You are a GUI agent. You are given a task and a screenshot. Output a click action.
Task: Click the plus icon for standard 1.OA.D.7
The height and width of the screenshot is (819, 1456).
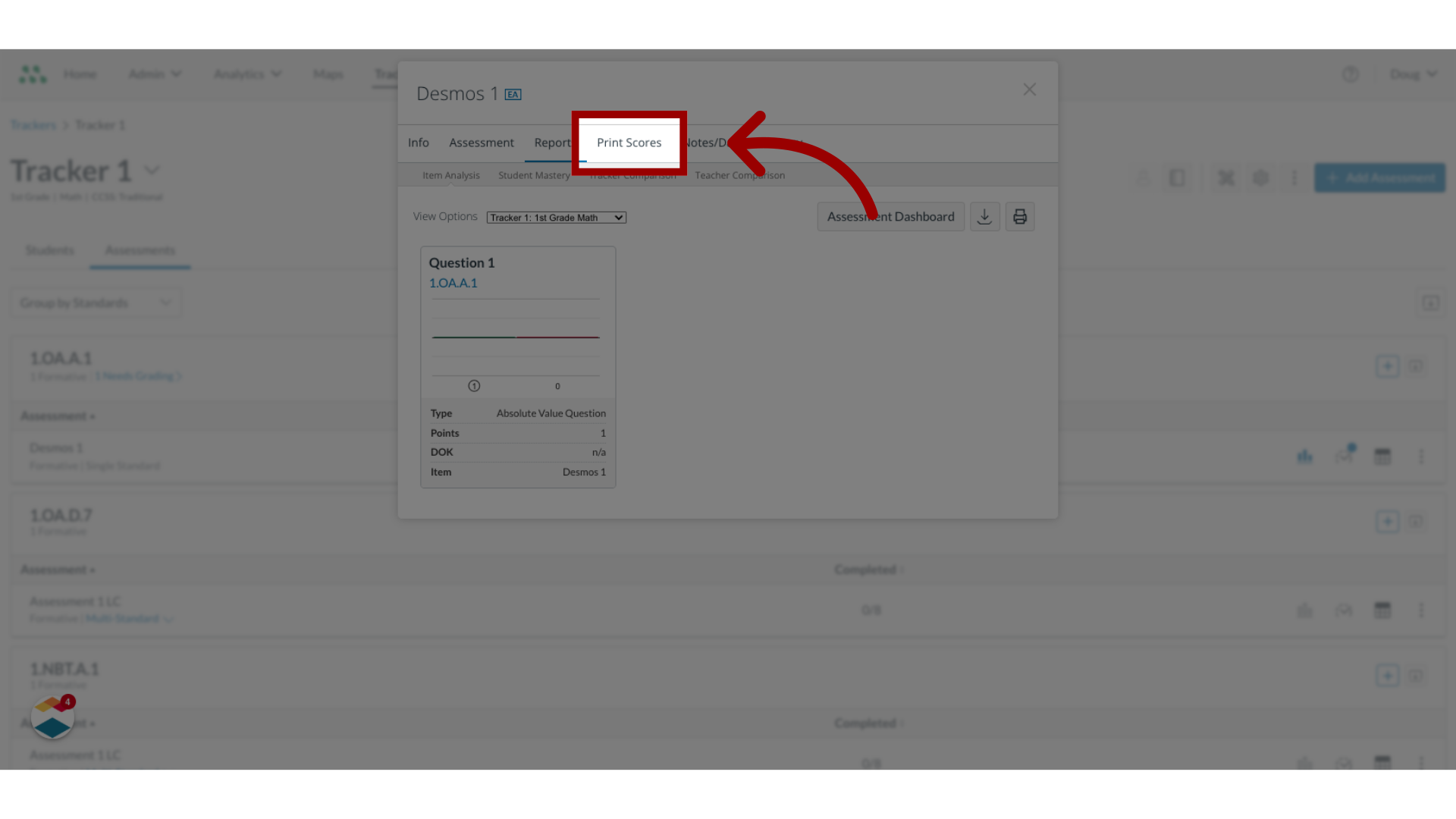click(1388, 521)
